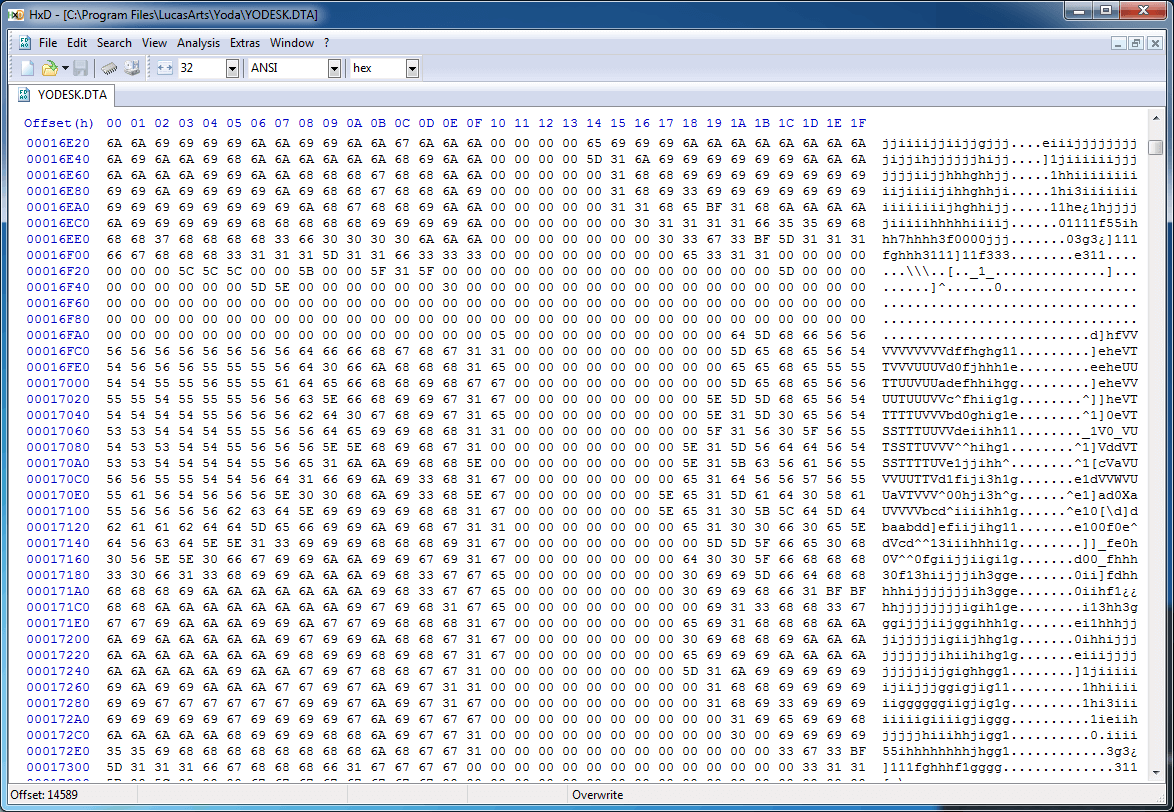Open the Analysis menu
Screen dimensions: 1174x812
click(x=198, y=43)
